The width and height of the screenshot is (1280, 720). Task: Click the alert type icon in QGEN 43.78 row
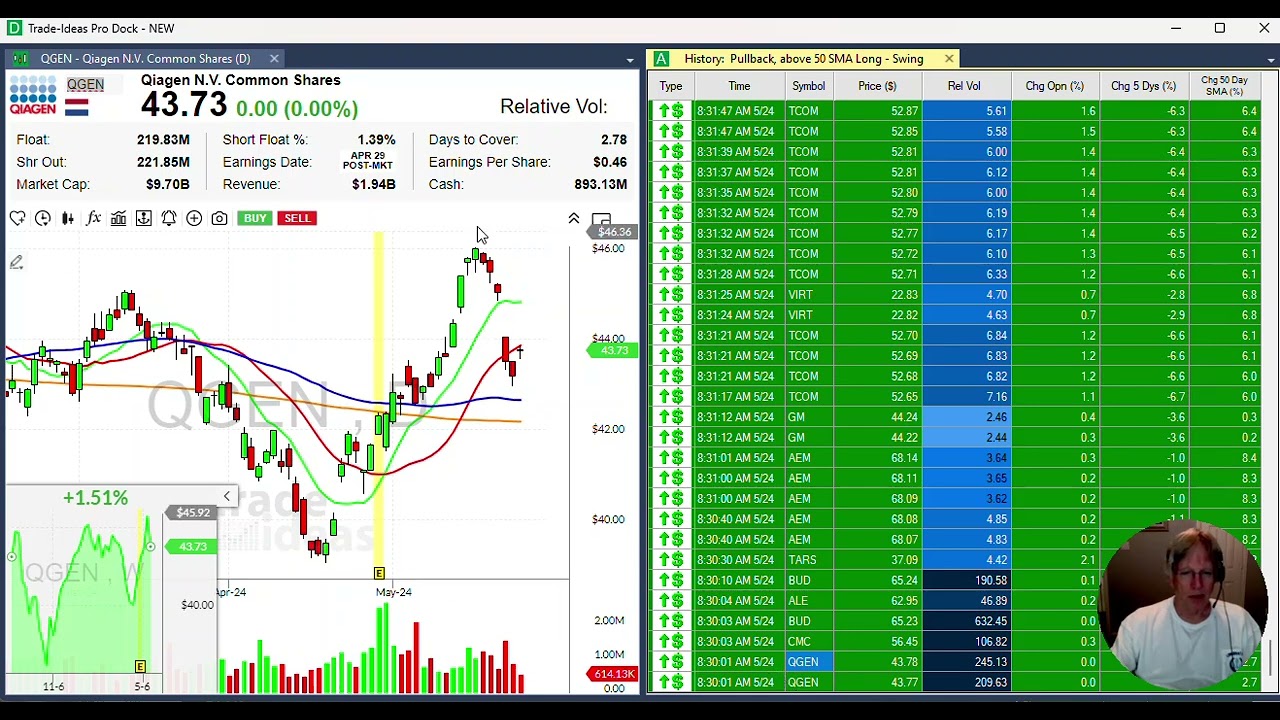[671, 662]
